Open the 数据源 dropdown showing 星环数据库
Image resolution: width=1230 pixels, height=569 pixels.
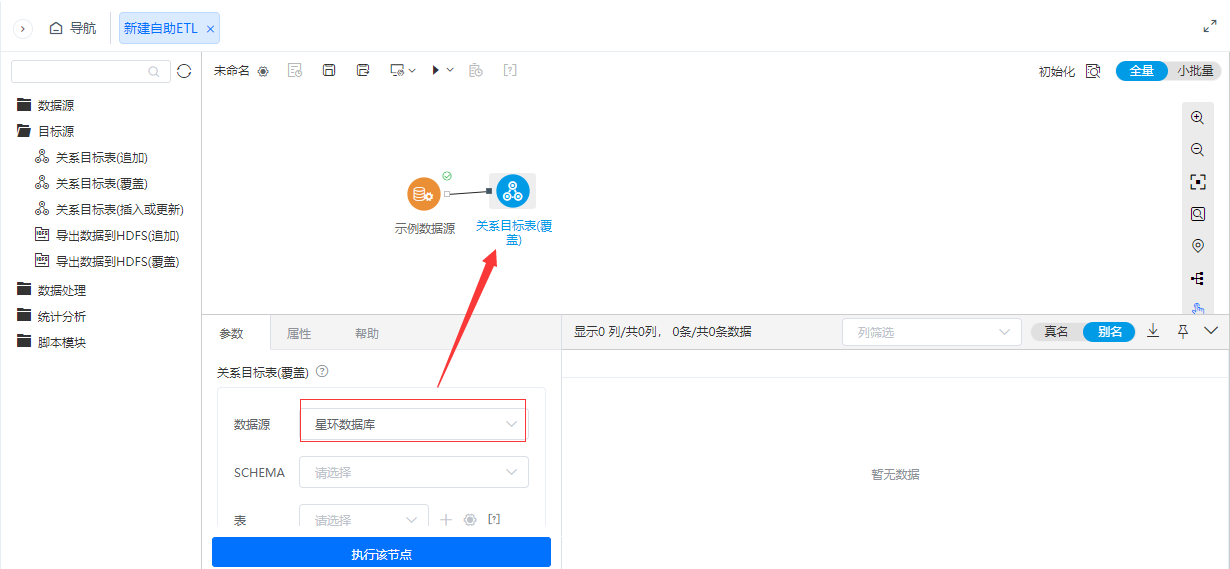414,424
